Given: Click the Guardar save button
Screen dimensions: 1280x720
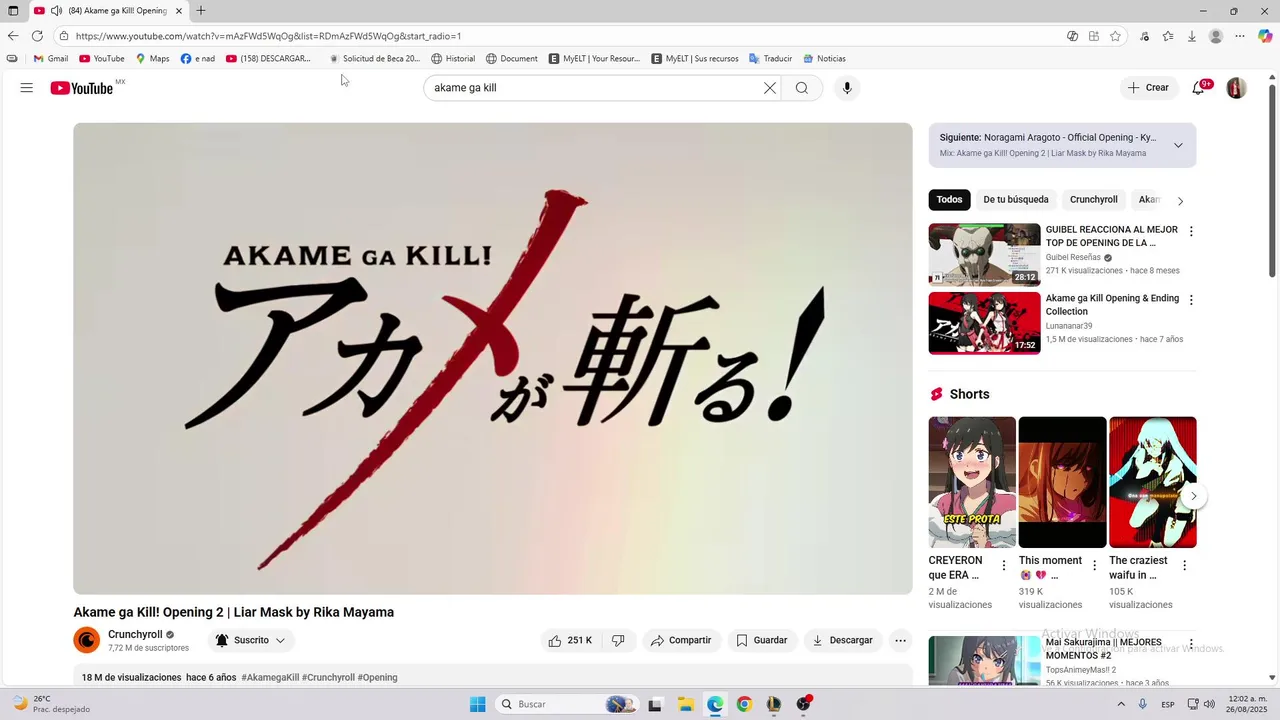Looking at the screenshot, I should click(x=762, y=640).
